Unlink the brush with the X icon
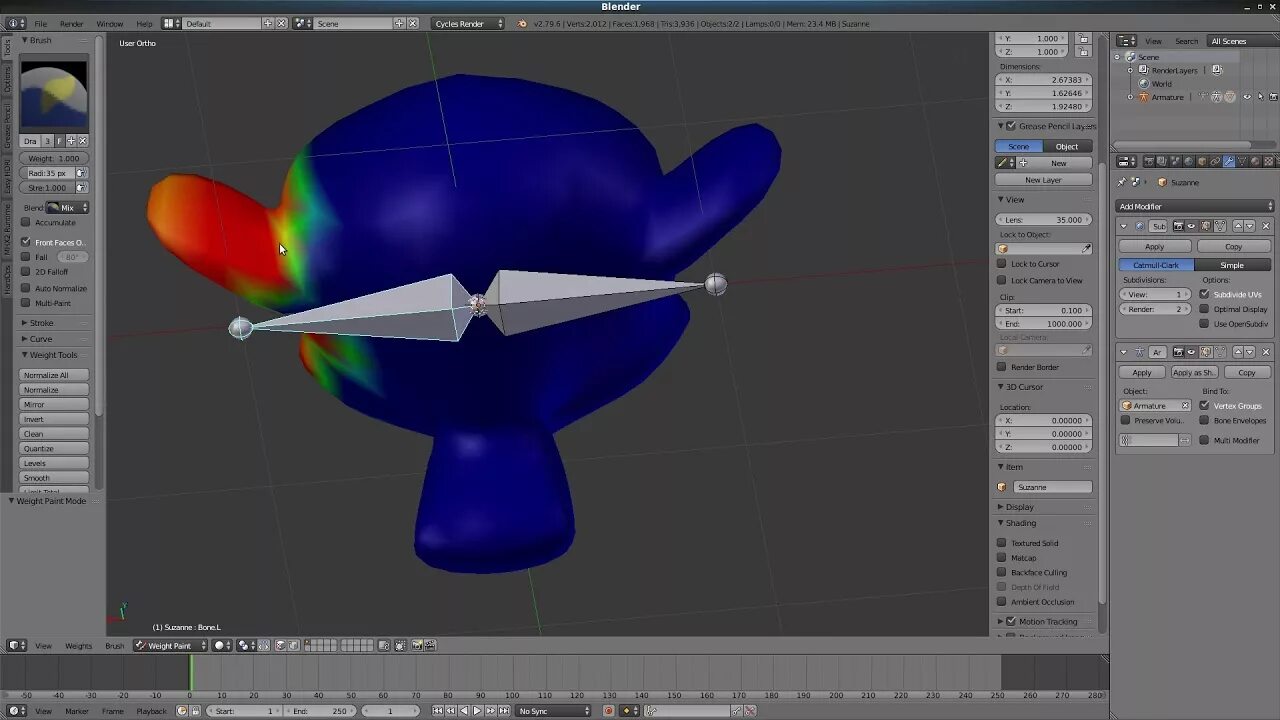Viewport: 1280px width, 720px height. pyautogui.click(x=83, y=141)
